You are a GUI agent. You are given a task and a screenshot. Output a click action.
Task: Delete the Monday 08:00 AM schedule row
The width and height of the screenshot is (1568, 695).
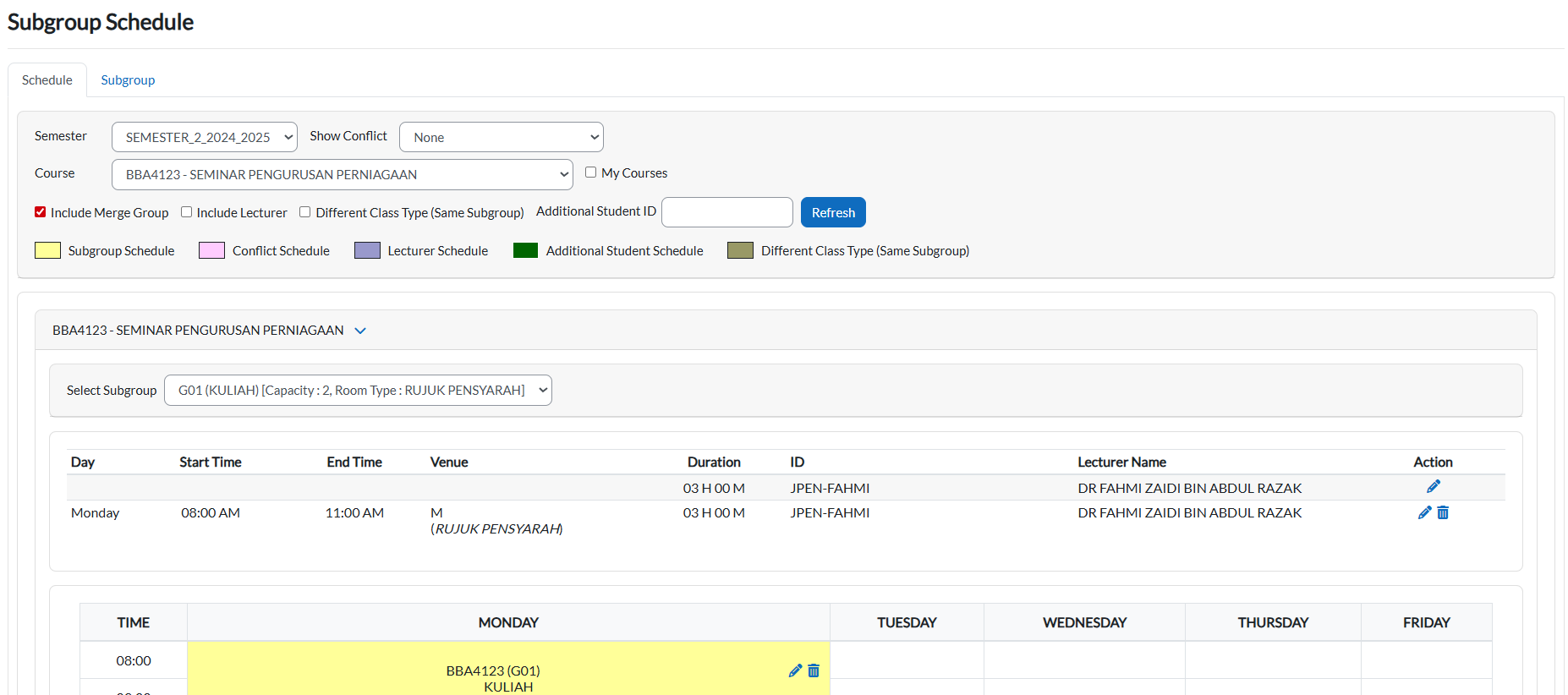point(1443,512)
